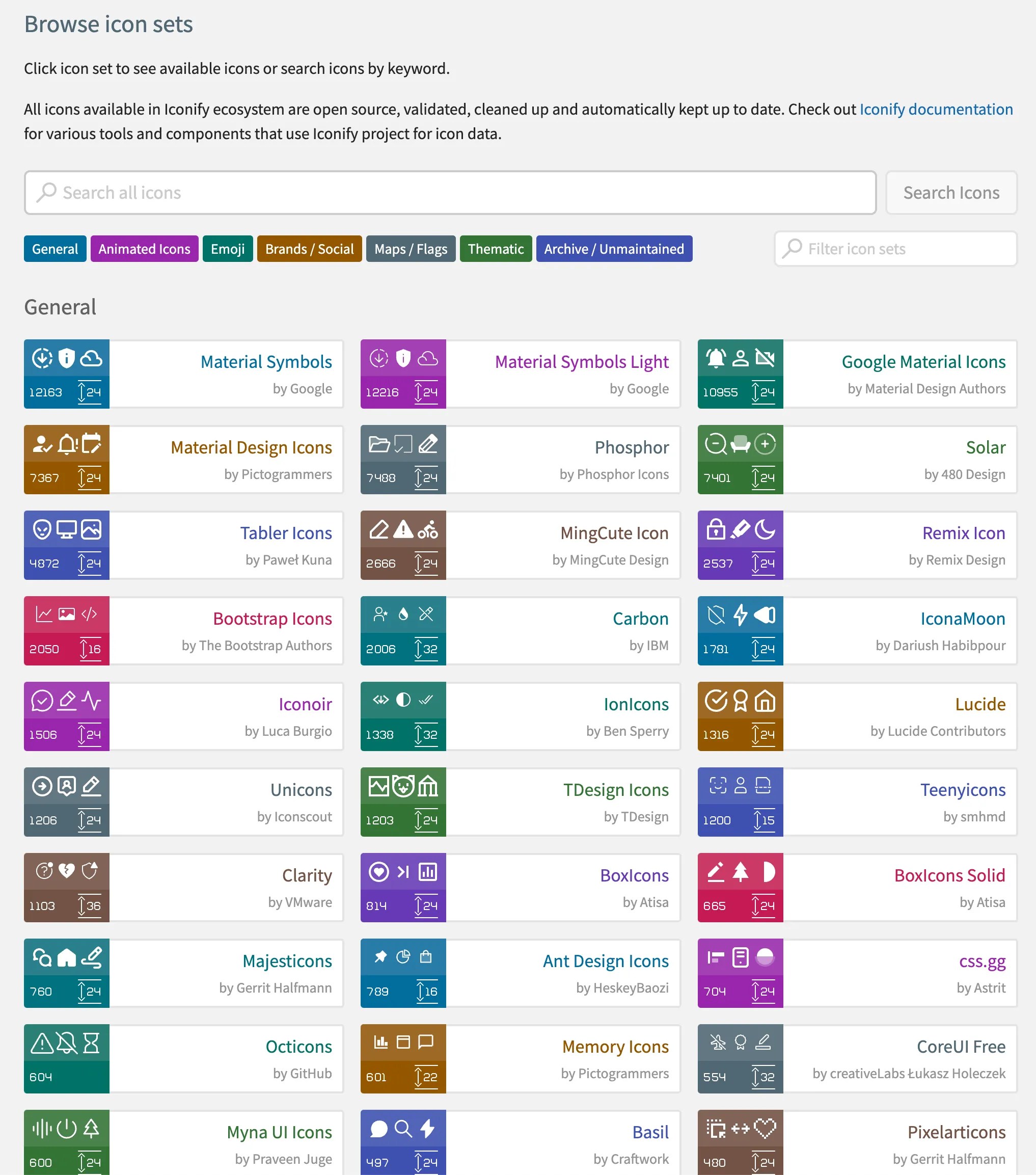Switch to the Emoji category
Screen dimensions: 1036x1175
click(x=228, y=249)
